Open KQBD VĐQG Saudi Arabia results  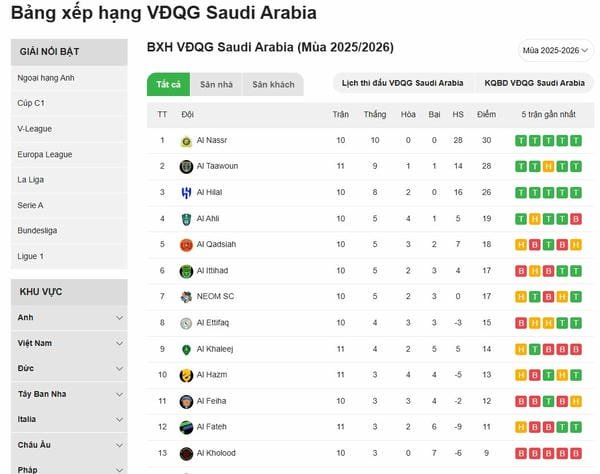click(535, 83)
